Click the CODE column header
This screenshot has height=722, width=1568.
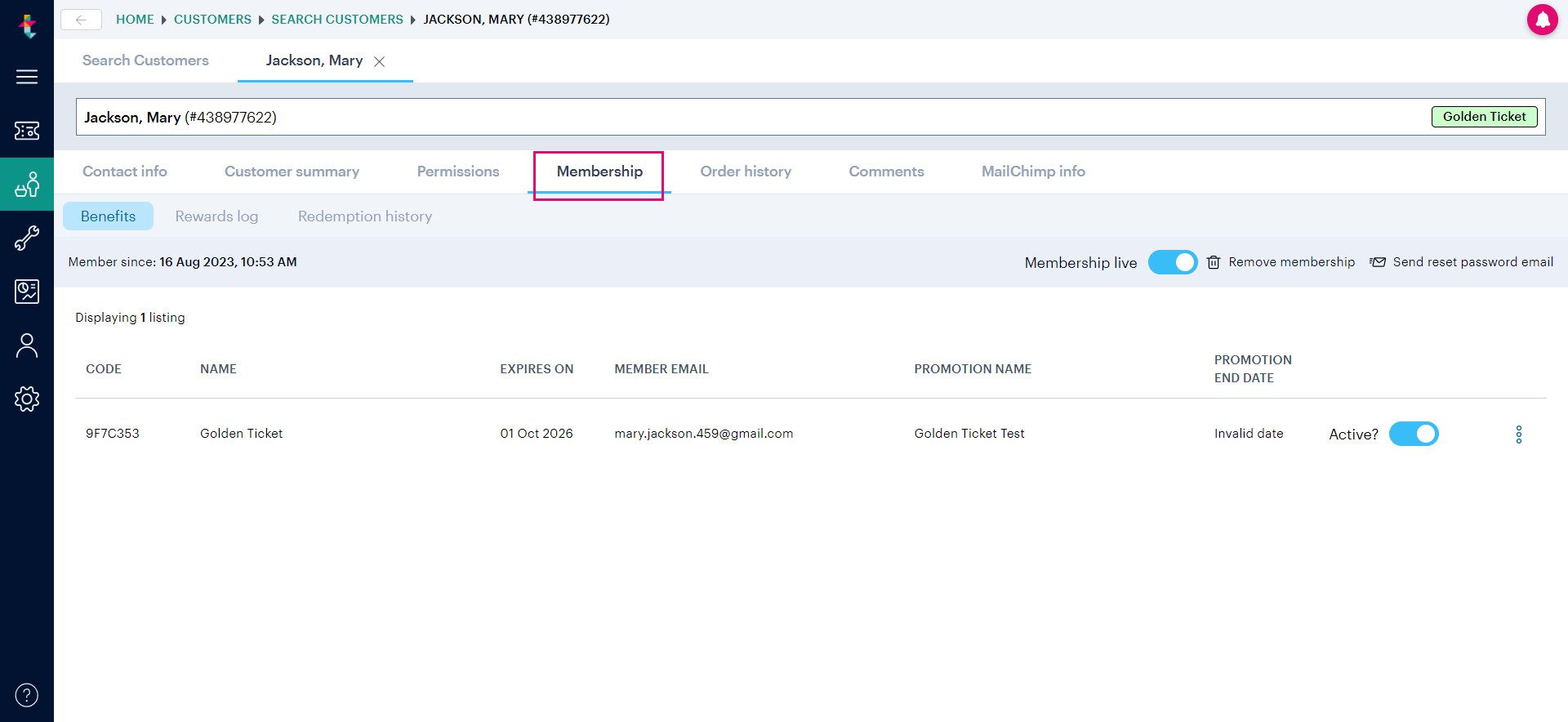point(104,369)
